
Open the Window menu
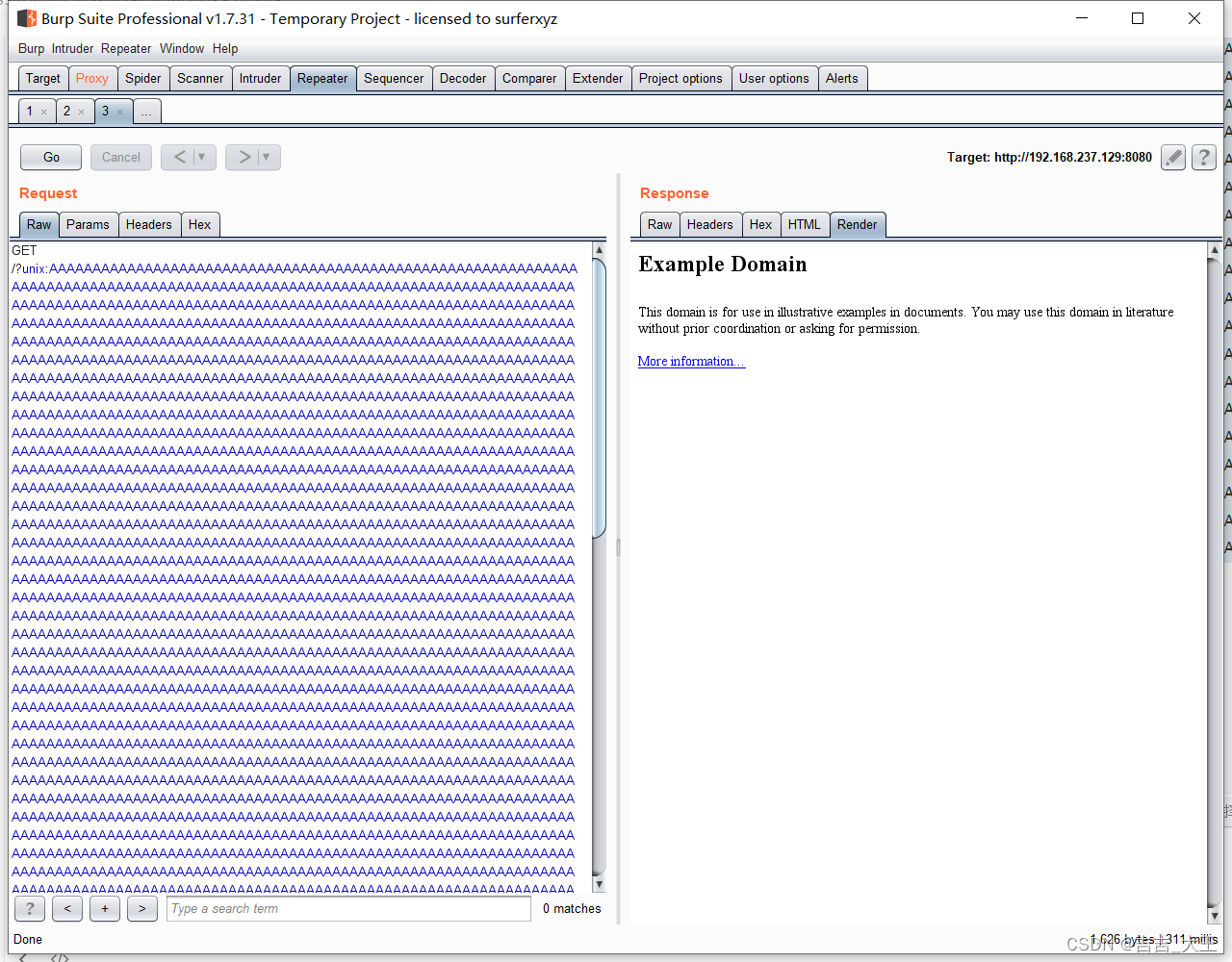click(x=182, y=48)
